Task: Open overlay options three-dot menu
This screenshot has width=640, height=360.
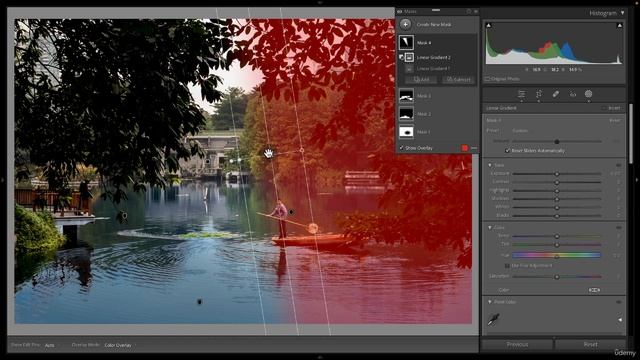Action: pyautogui.click(x=474, y=148)
